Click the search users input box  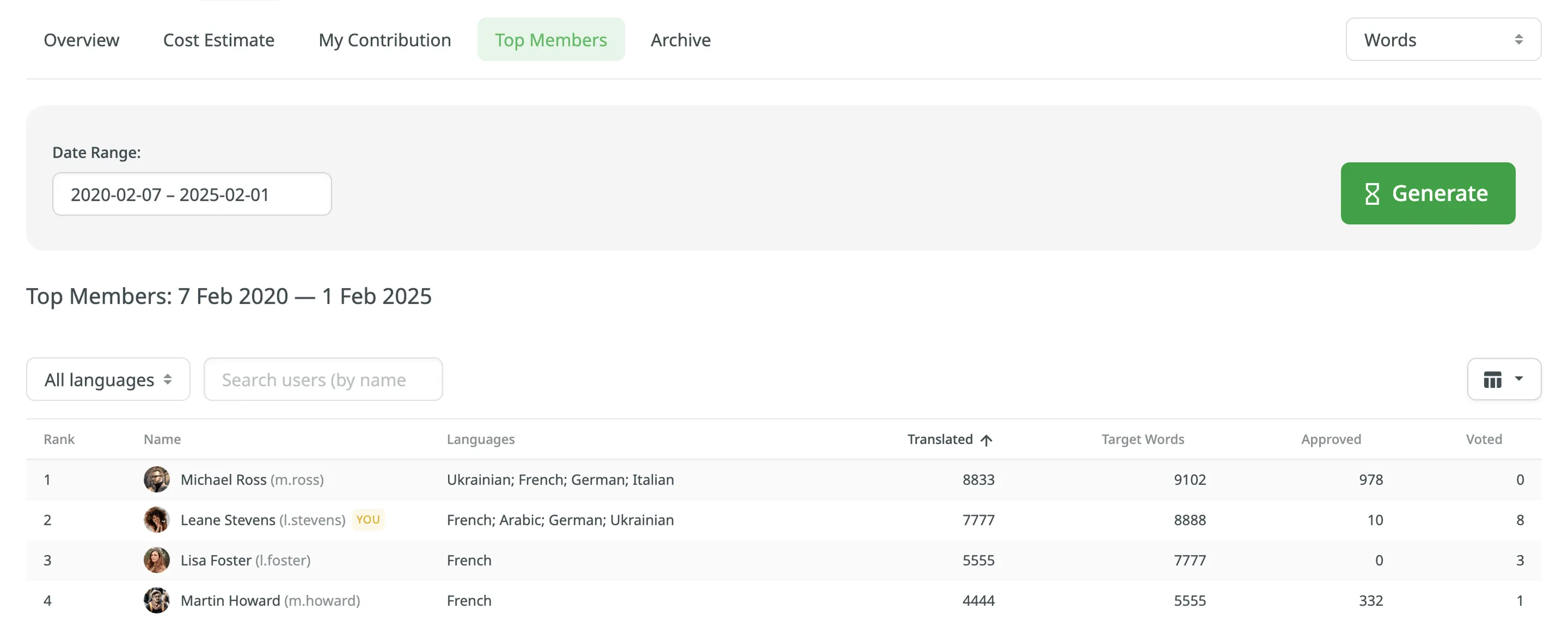[x=323, y=379]
